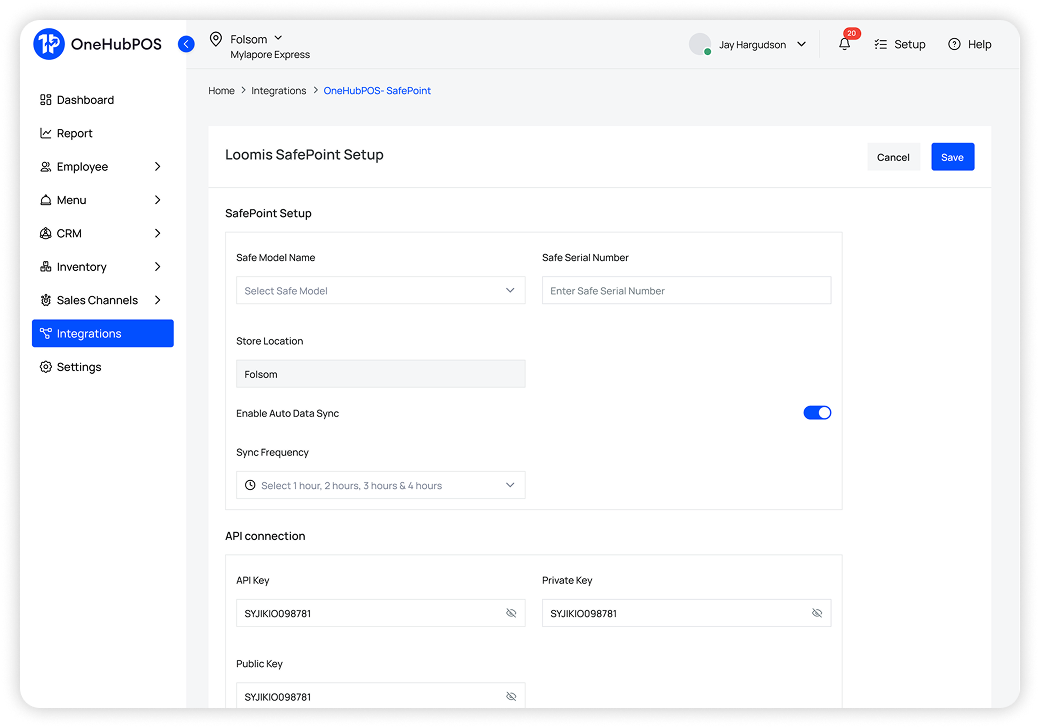Screen dimensions: 1040x728
Task: Click the Integrations nodes icon
Action: pos(46,334)
